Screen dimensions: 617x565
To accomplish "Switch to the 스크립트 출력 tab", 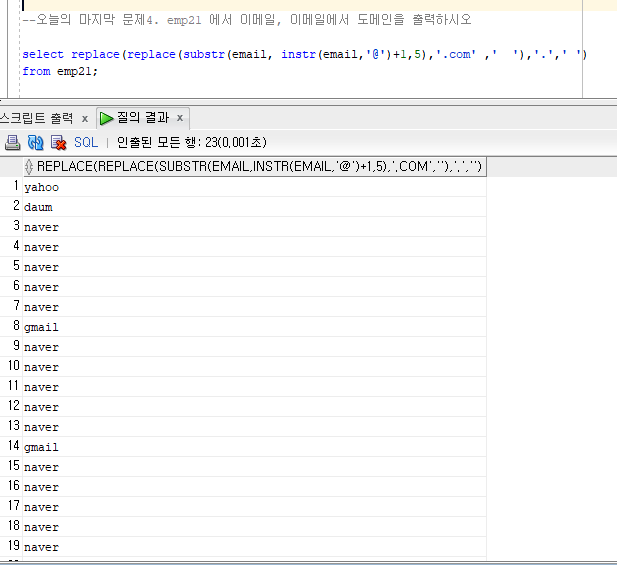I will coord(37,118).
